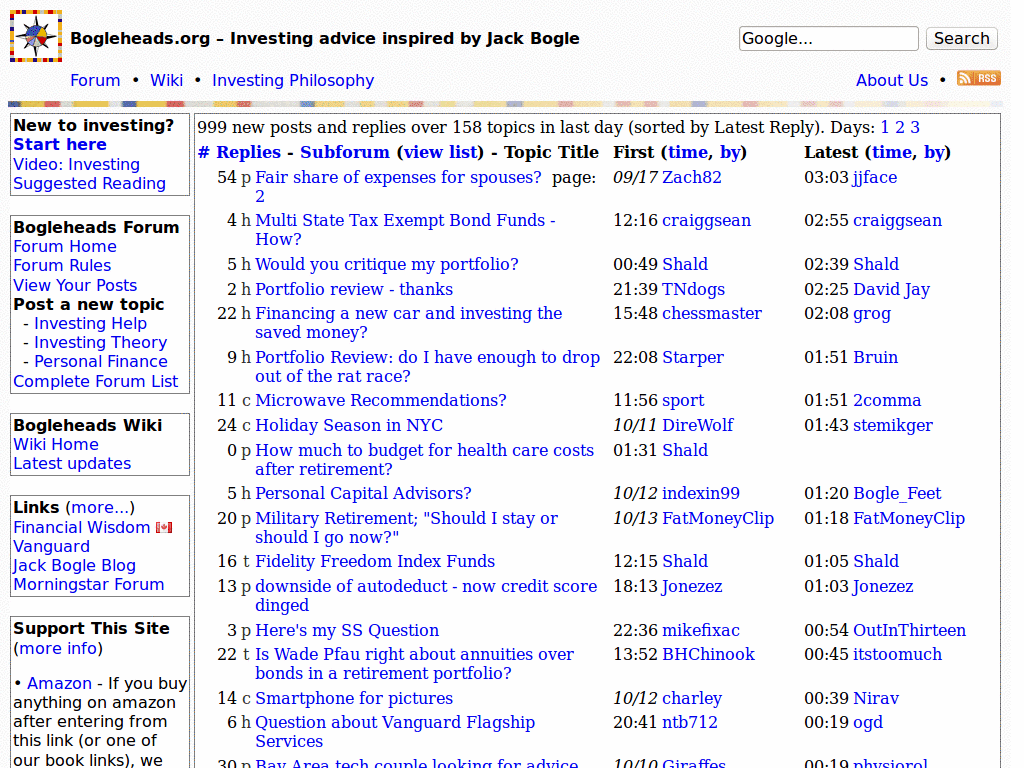Click the Search button
Viewport: 1024px width, 768px height.
[961, 39]
